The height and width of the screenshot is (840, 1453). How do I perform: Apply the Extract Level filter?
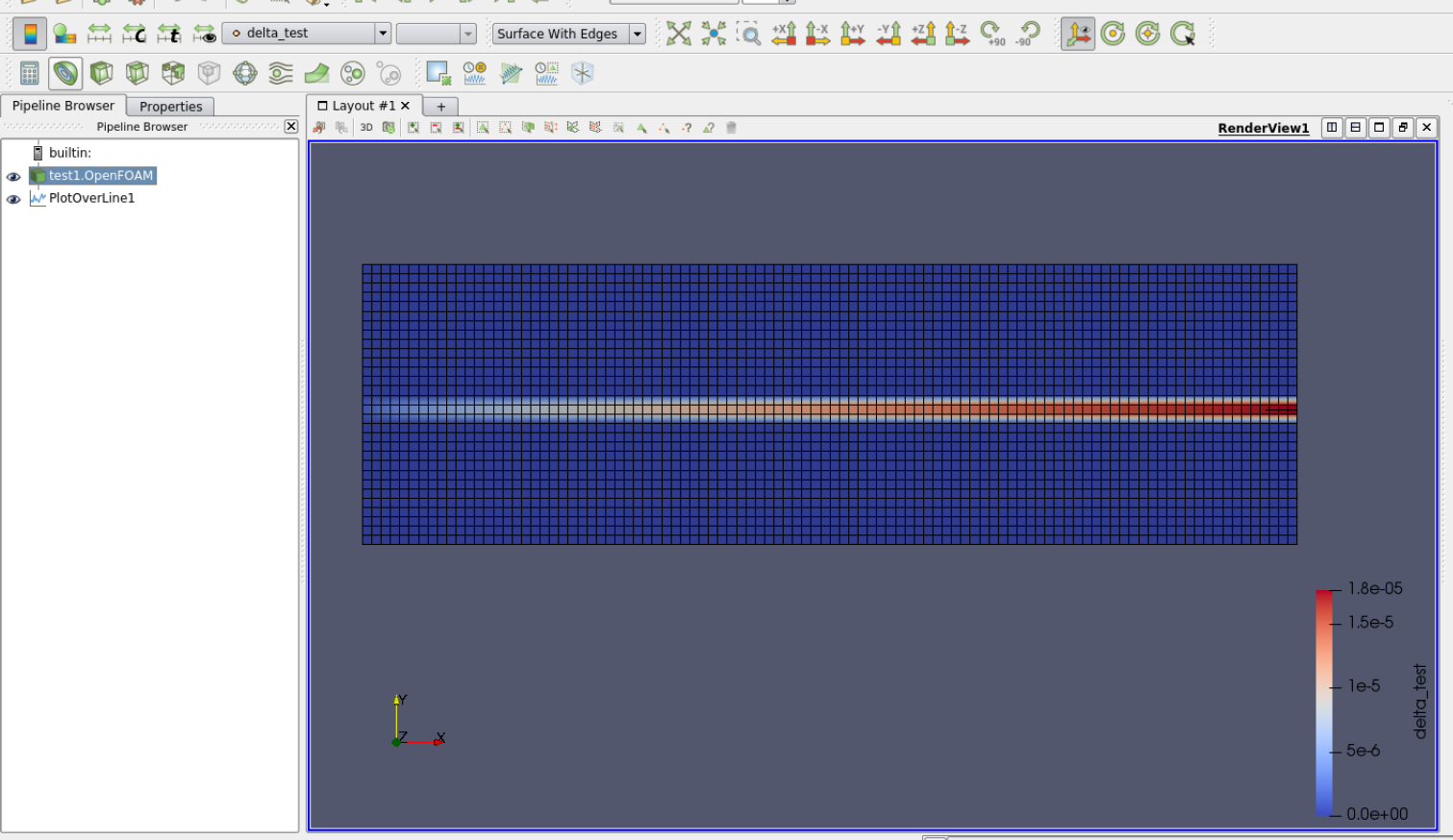pyautogui.click(x=388, y=73)
